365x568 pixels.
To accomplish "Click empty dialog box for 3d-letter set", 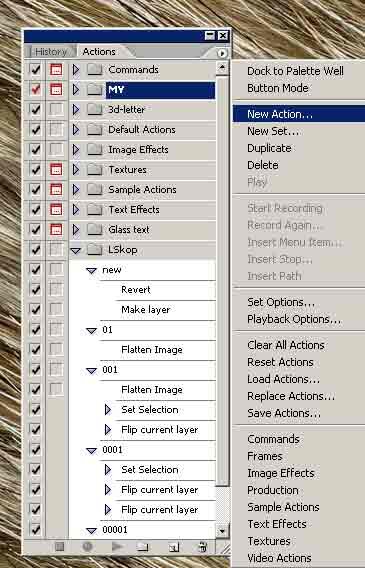I will 56,109.
